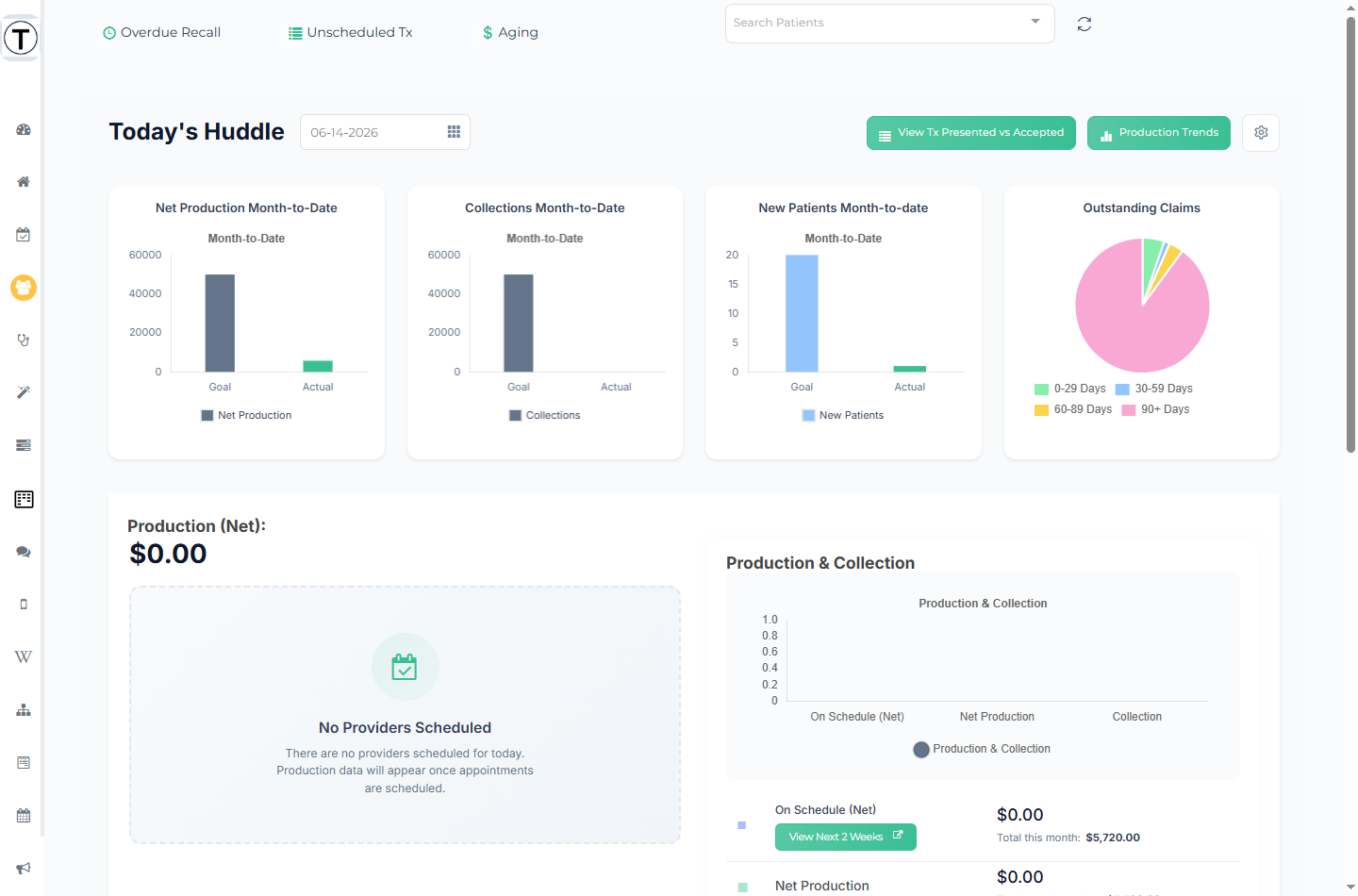The width and height of the screenshot is (1358, 896).
Task: Open the stethoscope icon in sidebar
Action: 24,340
